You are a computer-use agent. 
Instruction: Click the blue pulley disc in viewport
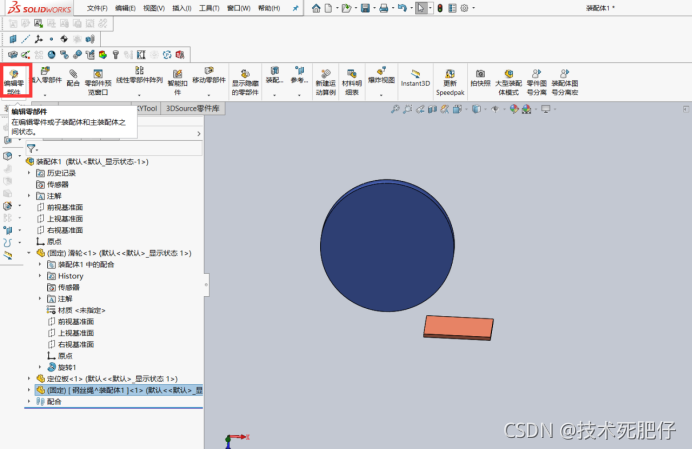(x=387, y=245)
